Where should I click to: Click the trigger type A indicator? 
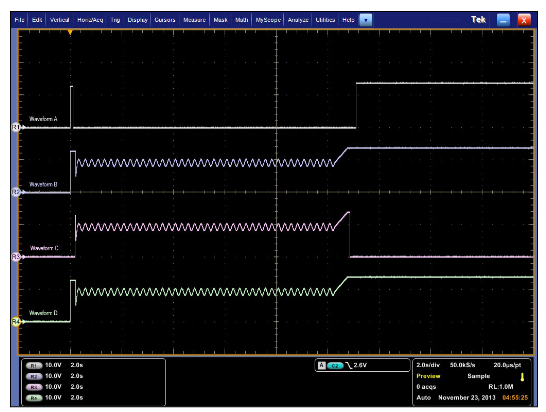(x=322, y=365)
